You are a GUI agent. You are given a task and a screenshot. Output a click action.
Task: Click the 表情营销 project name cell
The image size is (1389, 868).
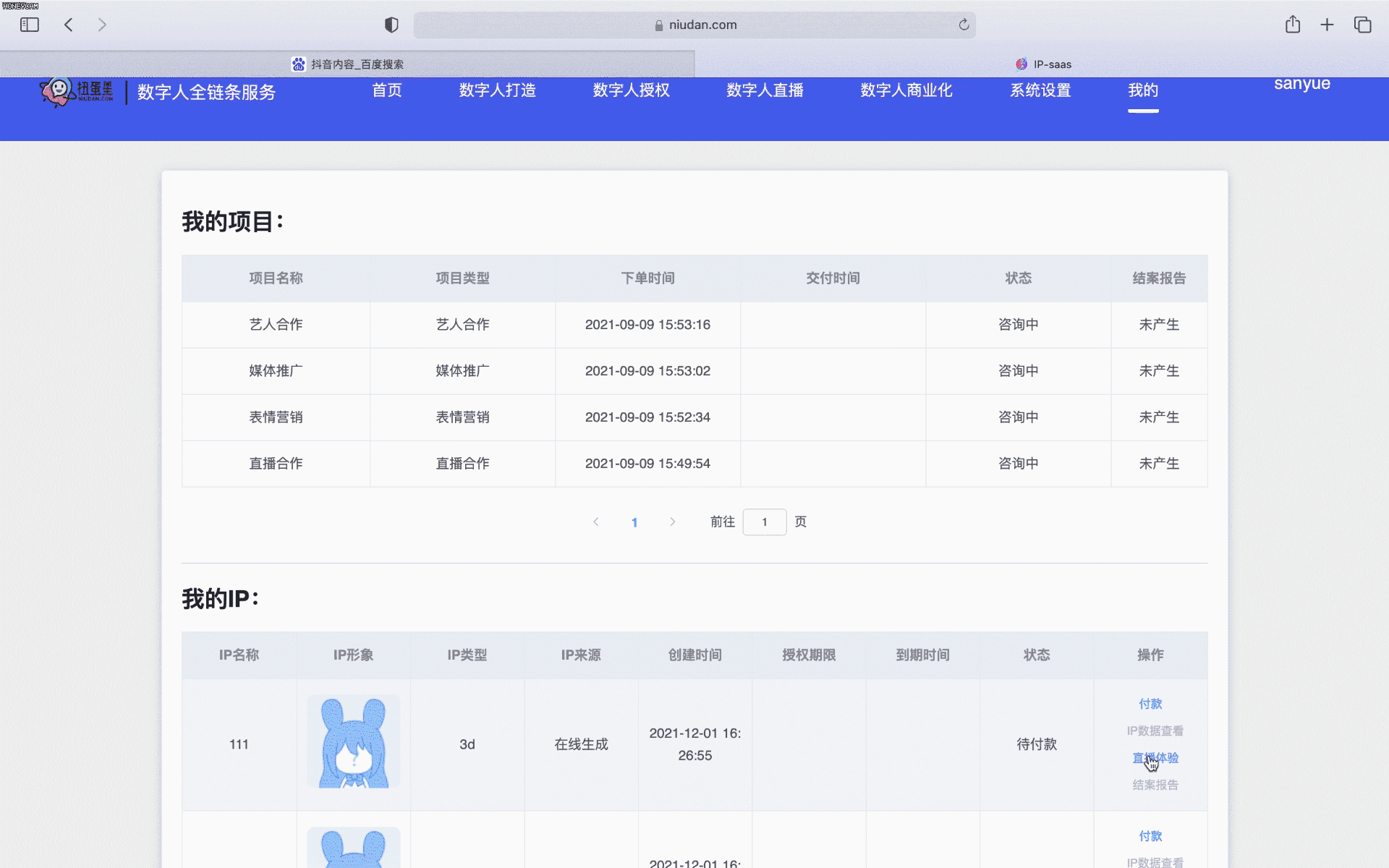[276, 417]
